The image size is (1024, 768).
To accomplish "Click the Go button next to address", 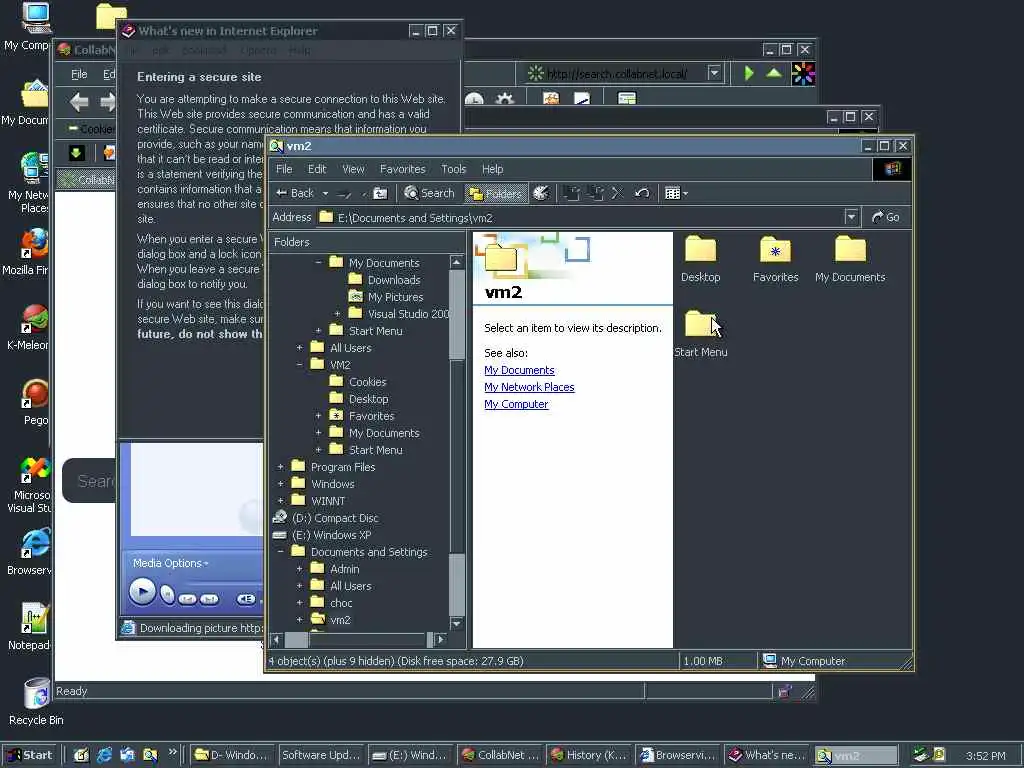I will pos(886,217).
